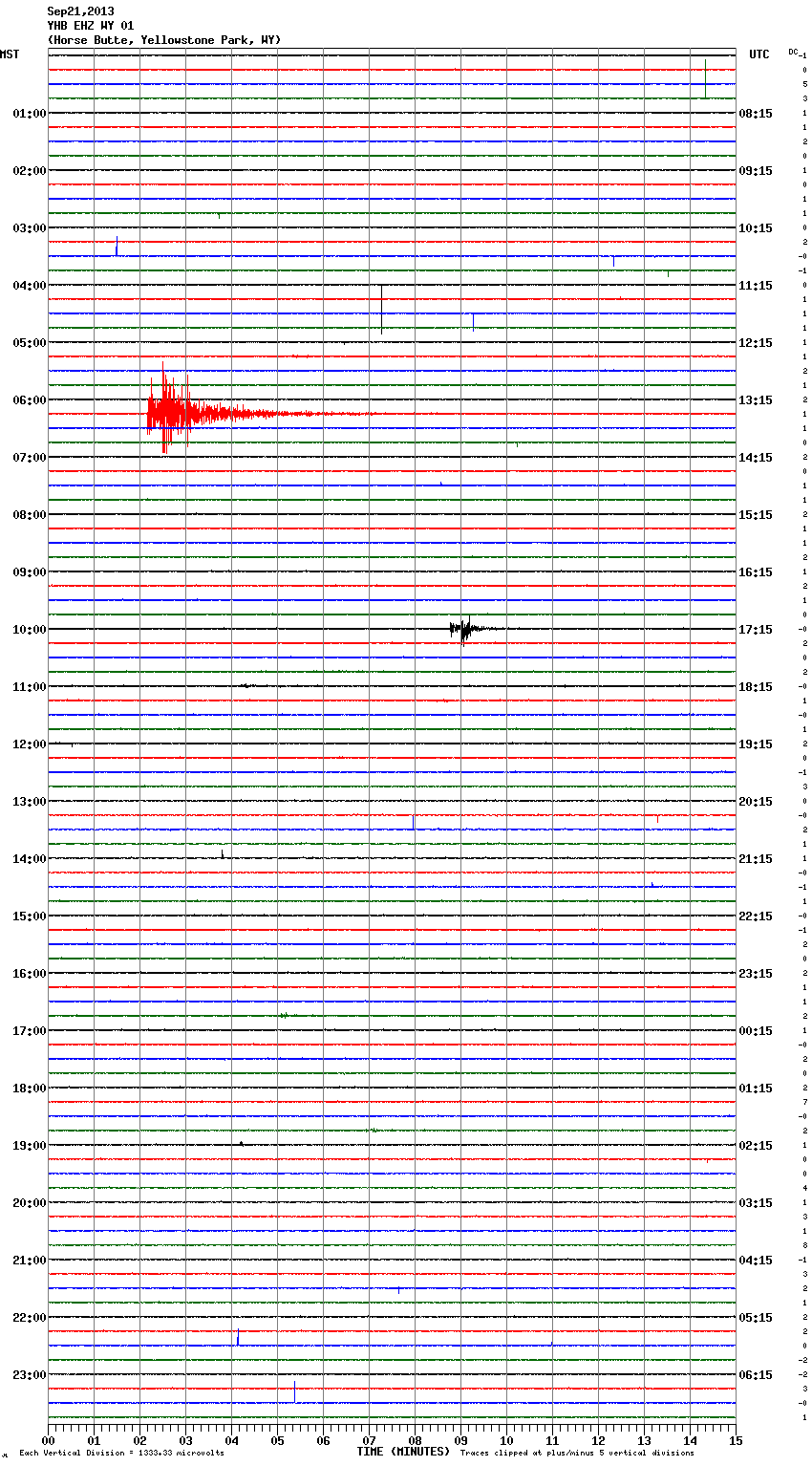Click the UTC time label "19:15"
The width and height of the screenshot is (812, 1466).
pyautogui.click(x=756, y=744)
